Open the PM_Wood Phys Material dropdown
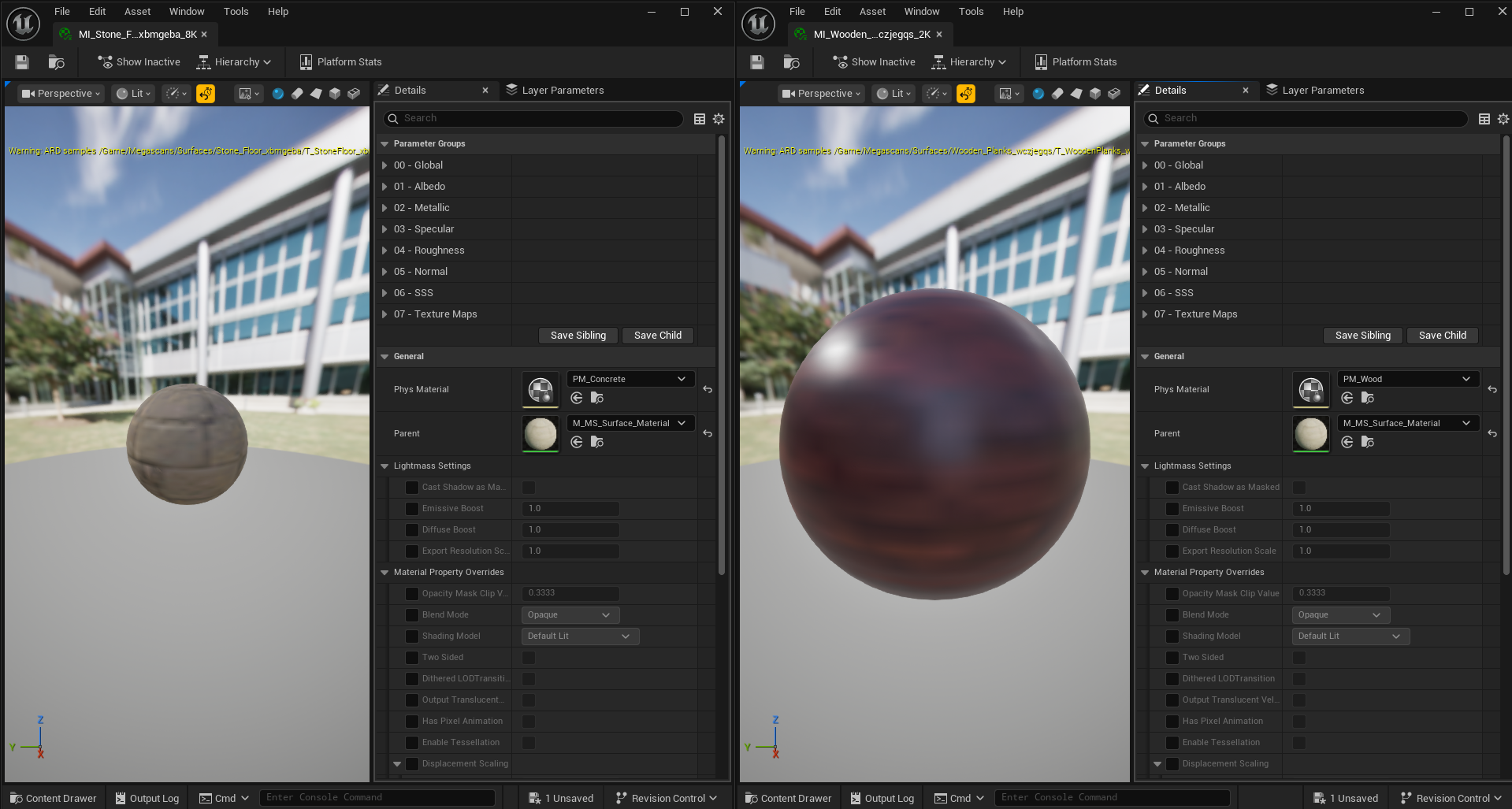Image resolution: width=1512 pixels, height=809 pixels. [x=1407, y=379]
